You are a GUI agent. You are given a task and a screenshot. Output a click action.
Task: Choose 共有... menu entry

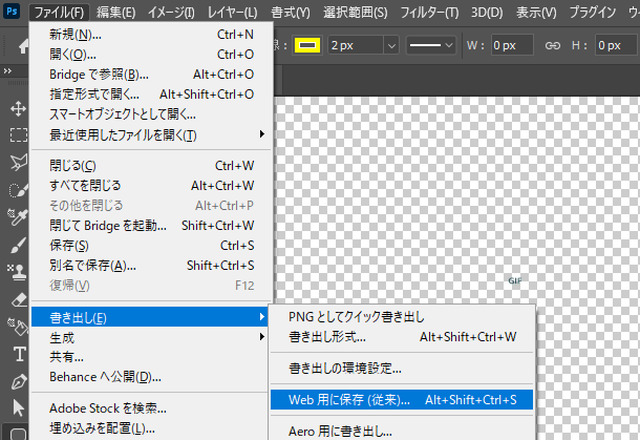tap(151, 357)
